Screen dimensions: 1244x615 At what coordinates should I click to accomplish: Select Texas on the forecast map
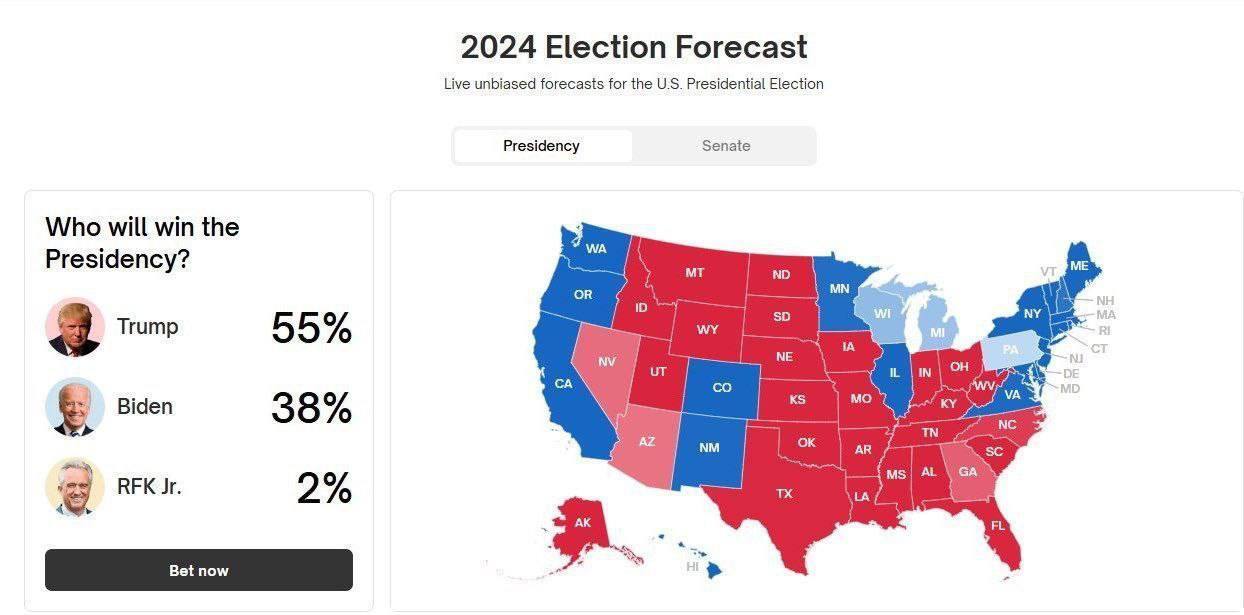pyautogui.click(x=783, y=494)
